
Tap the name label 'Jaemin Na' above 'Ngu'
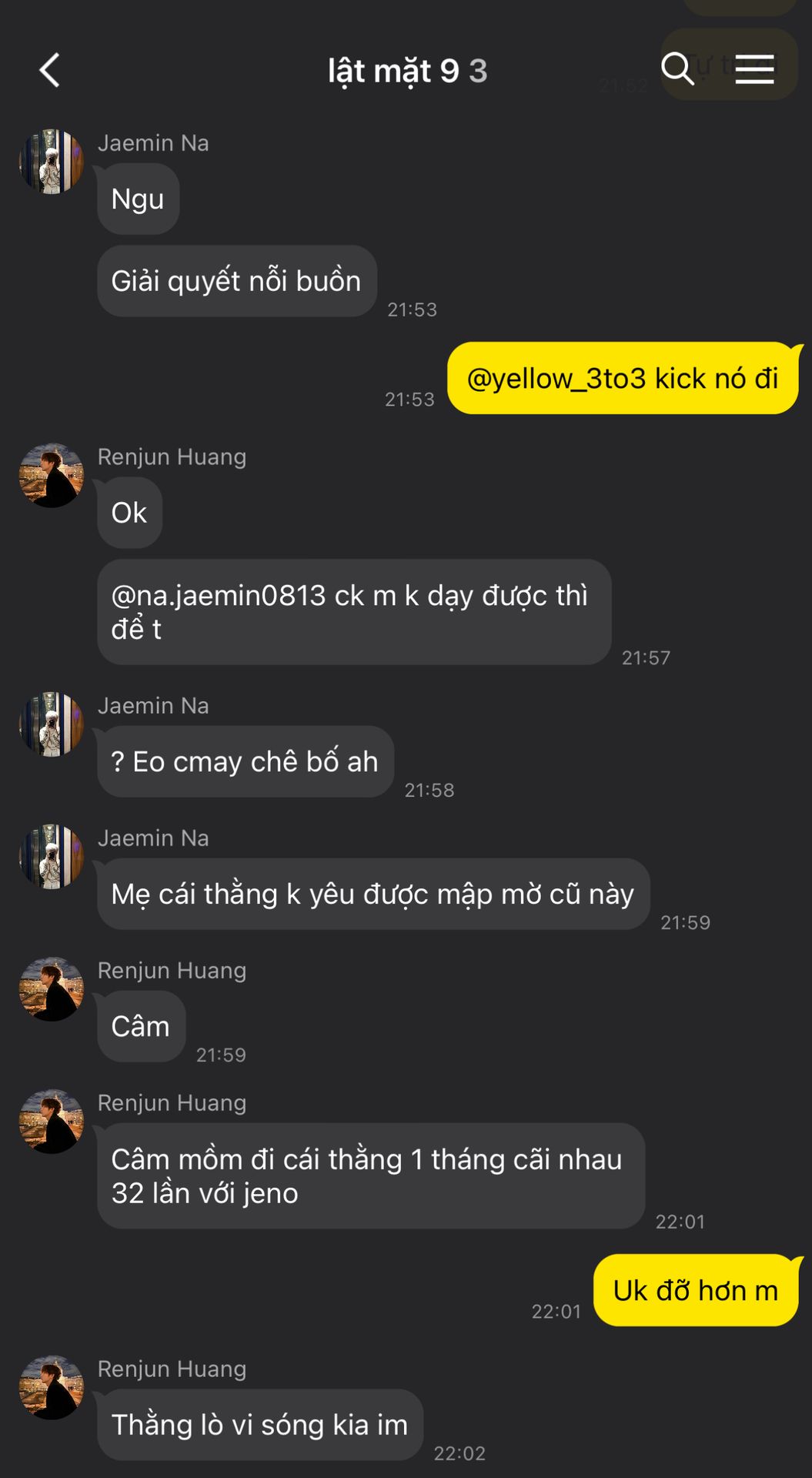153,143
